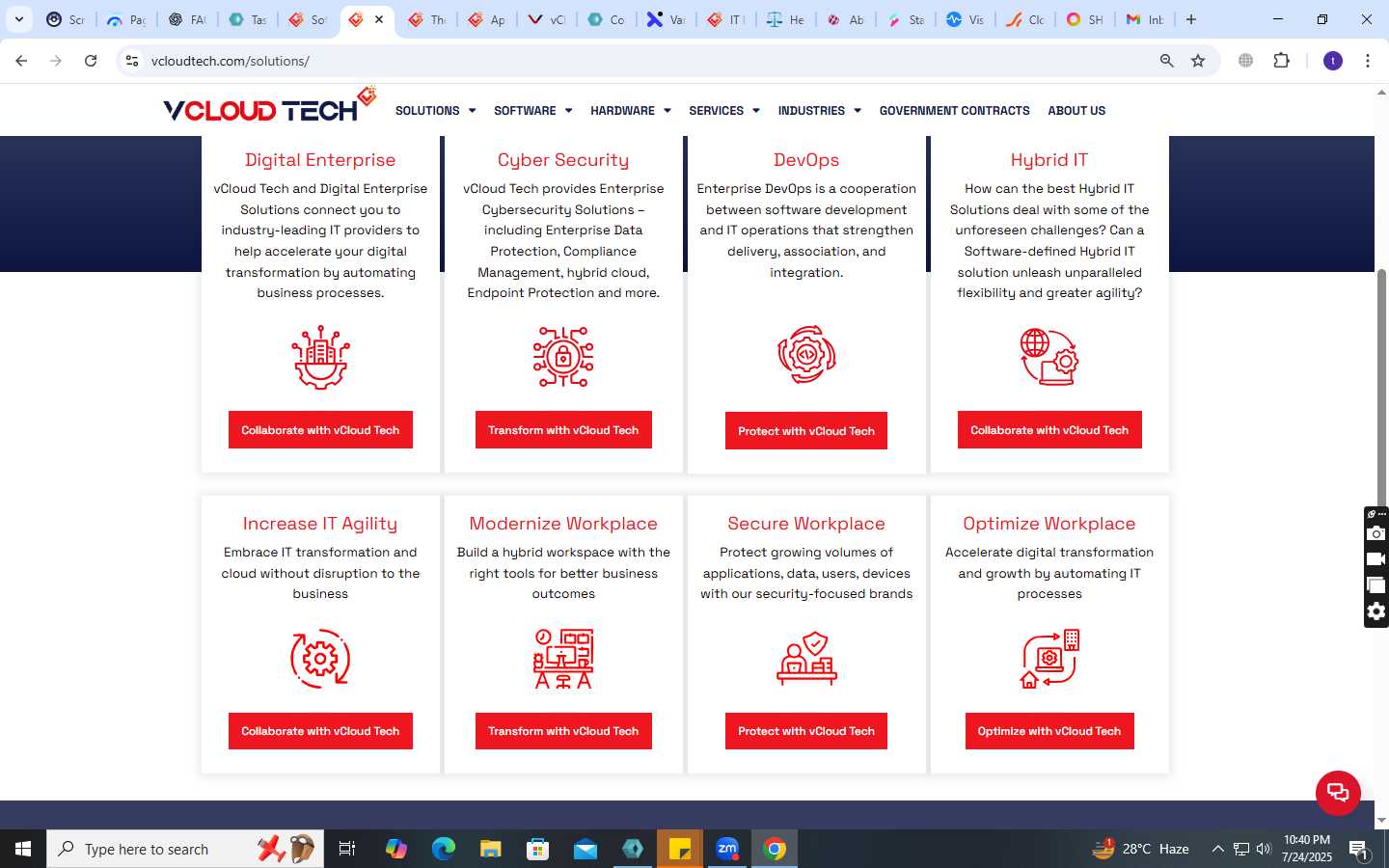Open Chrome three-dot menu
Image resolution: width=1389 pixels, height=868 pixels.
[x=1368, y=61]
